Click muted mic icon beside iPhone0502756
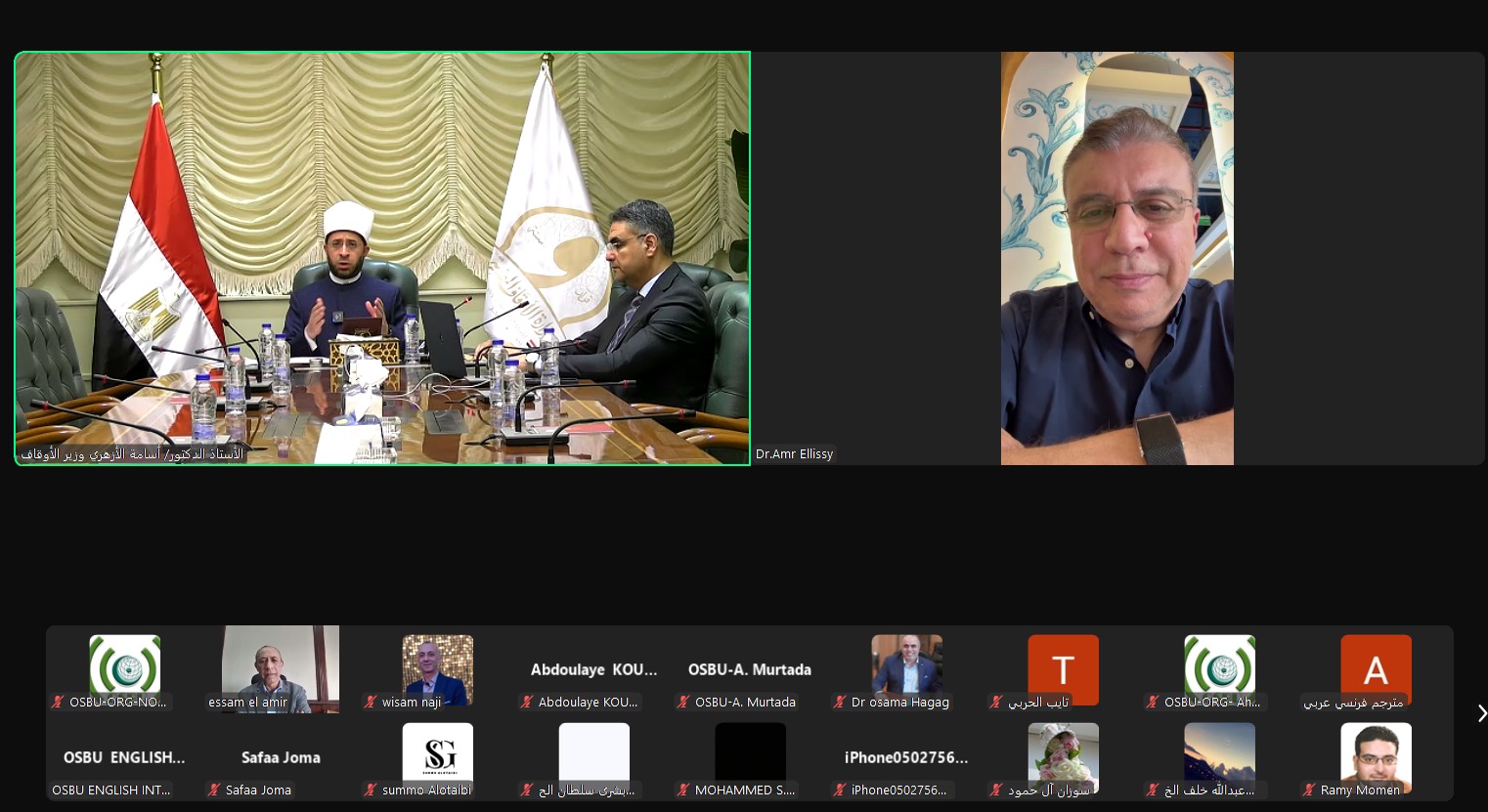This screenshot has width=1488, height=812. click(x=840, y=790)
